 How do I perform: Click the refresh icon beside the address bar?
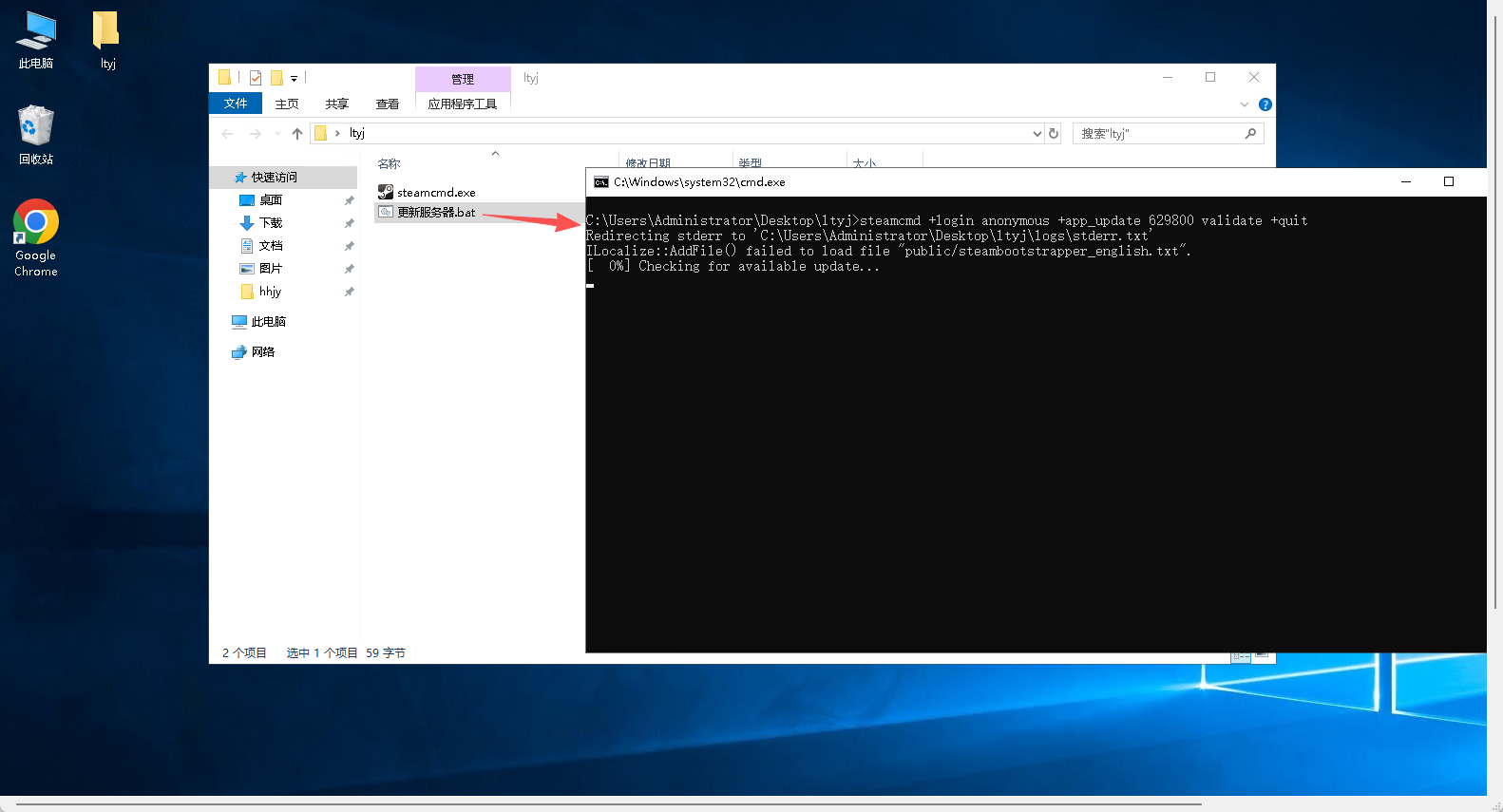1054,134
